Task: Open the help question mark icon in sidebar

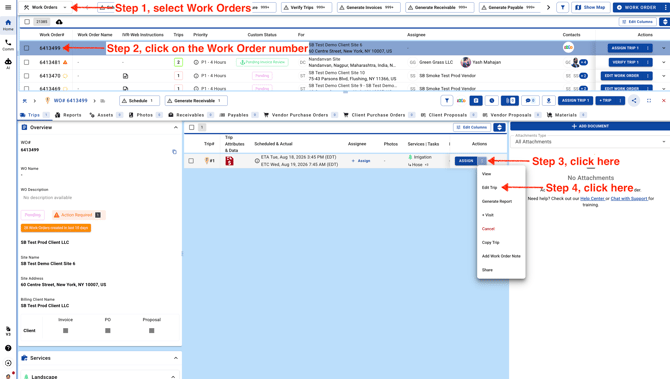Action: [8, 348]
